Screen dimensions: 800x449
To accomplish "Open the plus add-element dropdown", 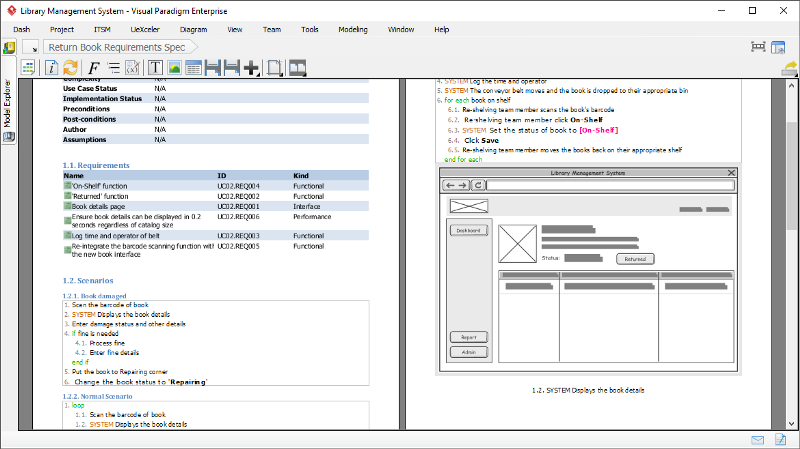I will [251, 68].
